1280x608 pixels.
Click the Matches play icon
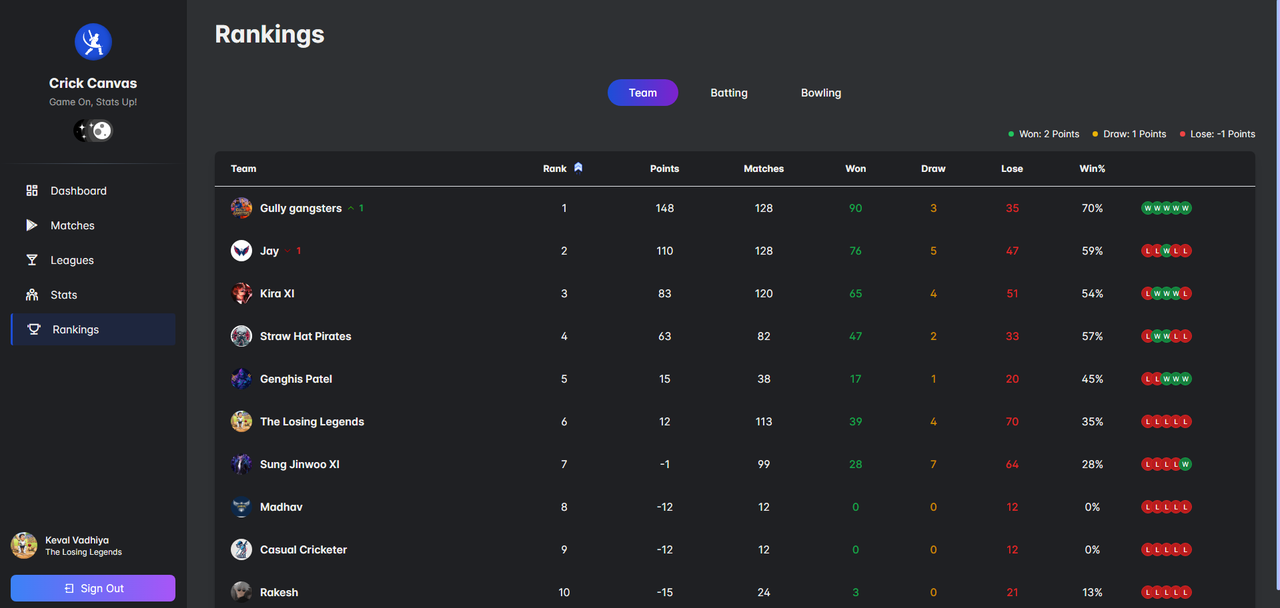click(x=32, y=226)
